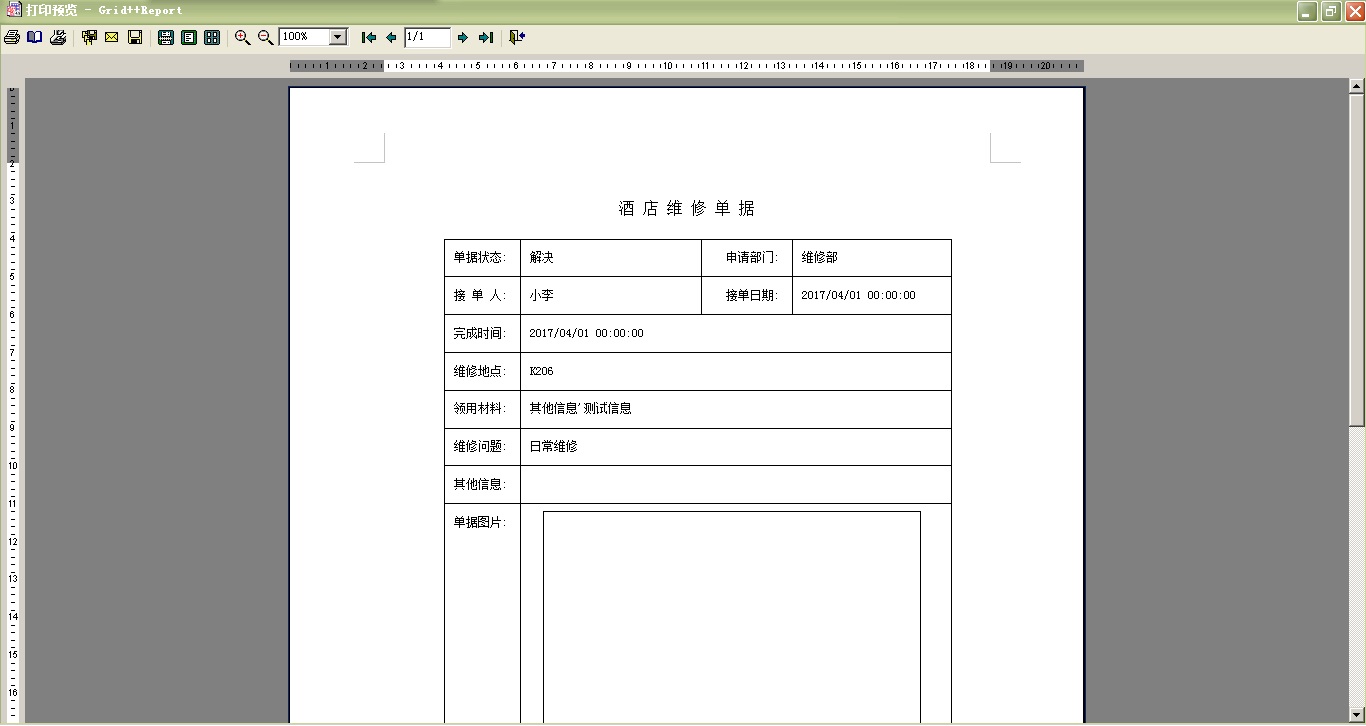Click the 申请部门 label

752,258
